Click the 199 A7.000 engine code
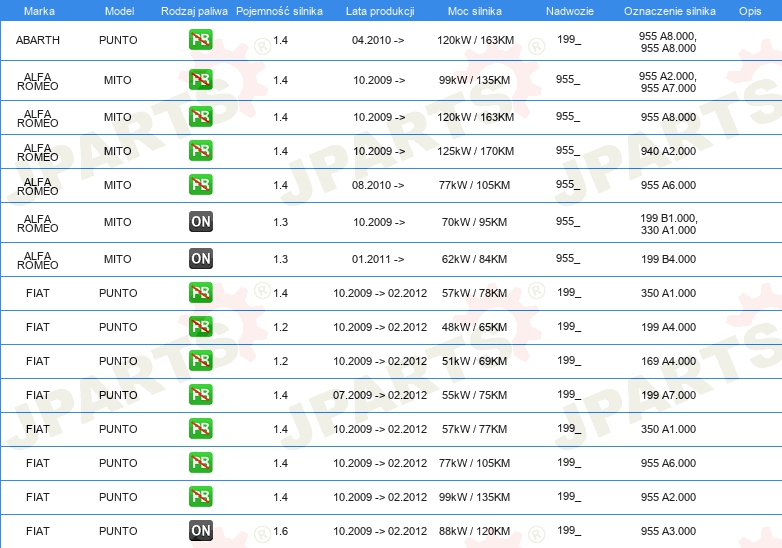This screenshot has height=548, width=782. [668, 395]
